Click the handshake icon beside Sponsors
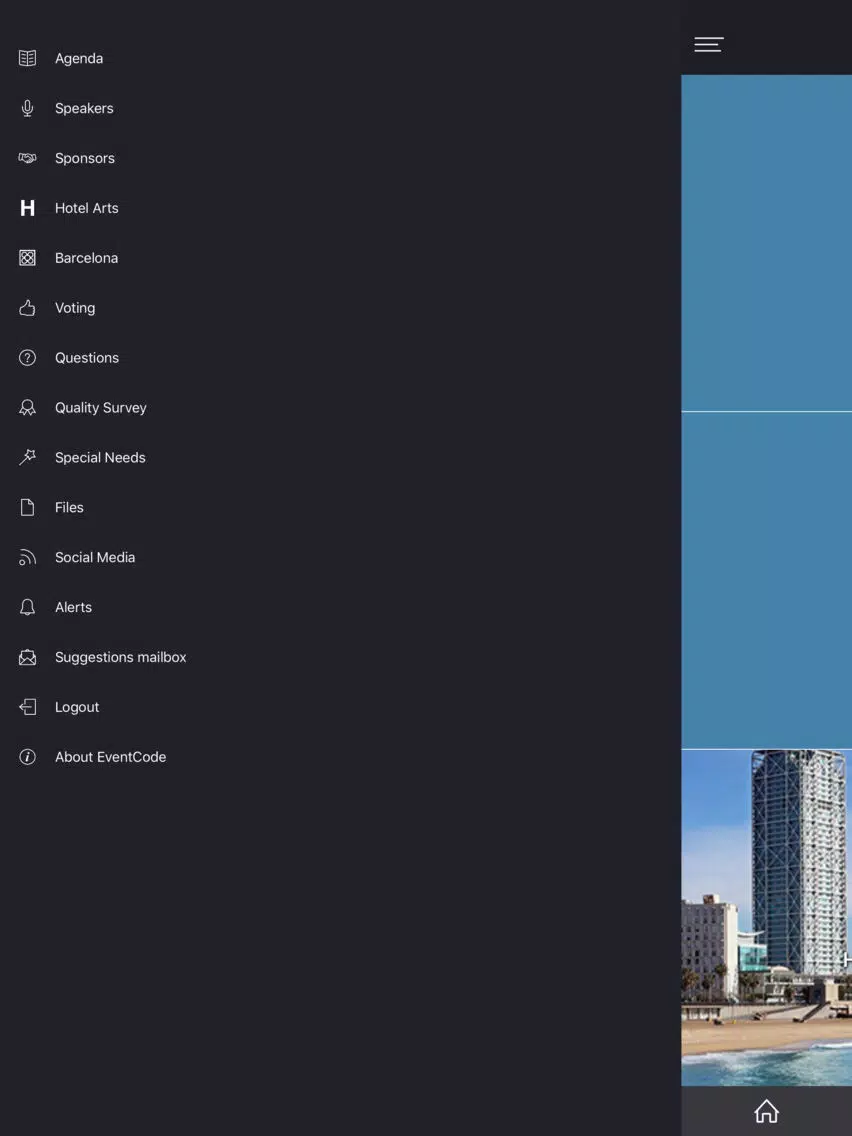Image resolution: width=852 pixels, height=1136 pixels. tap(27, 158)
